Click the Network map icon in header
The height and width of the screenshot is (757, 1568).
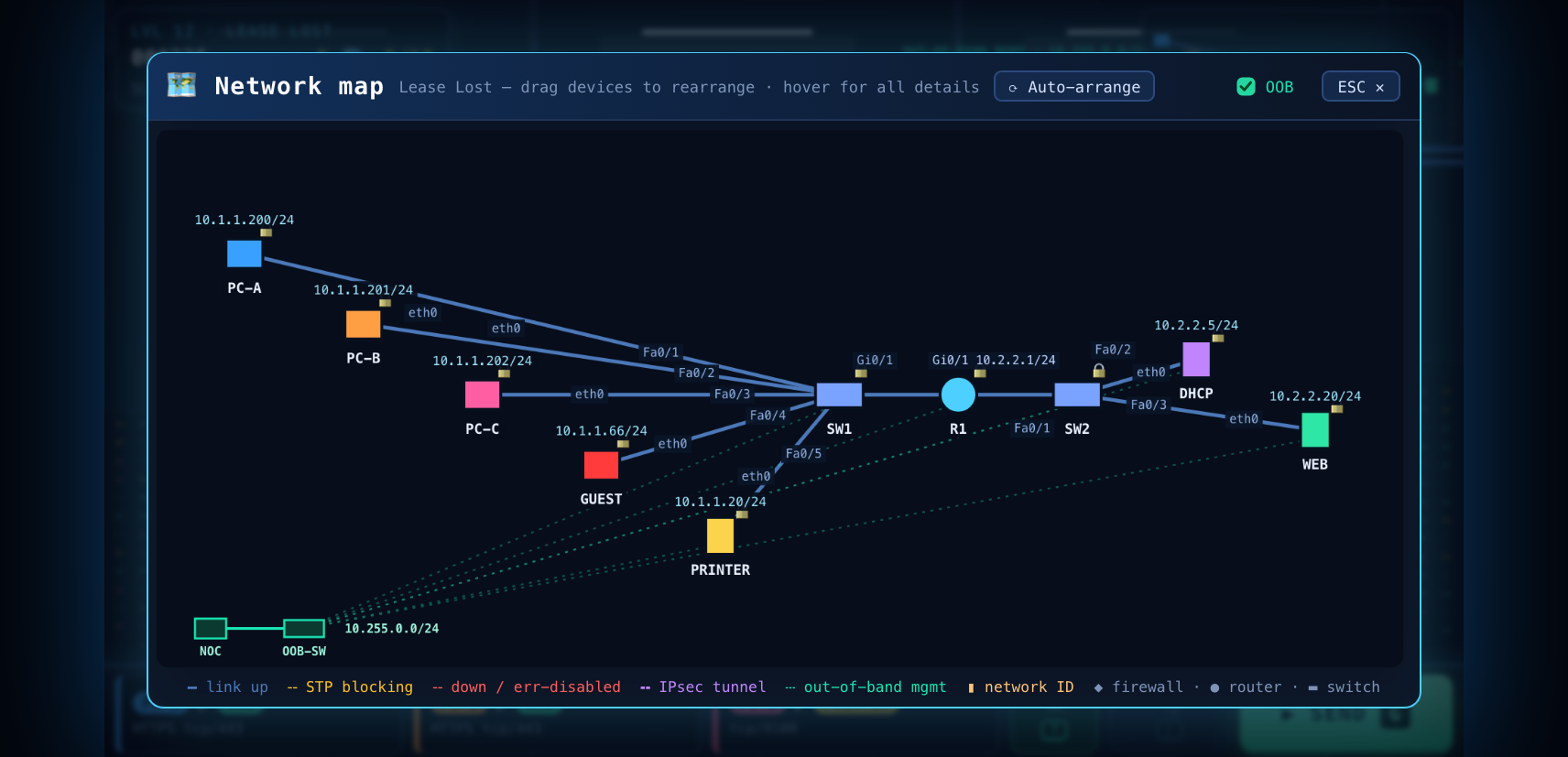[181, 85]
